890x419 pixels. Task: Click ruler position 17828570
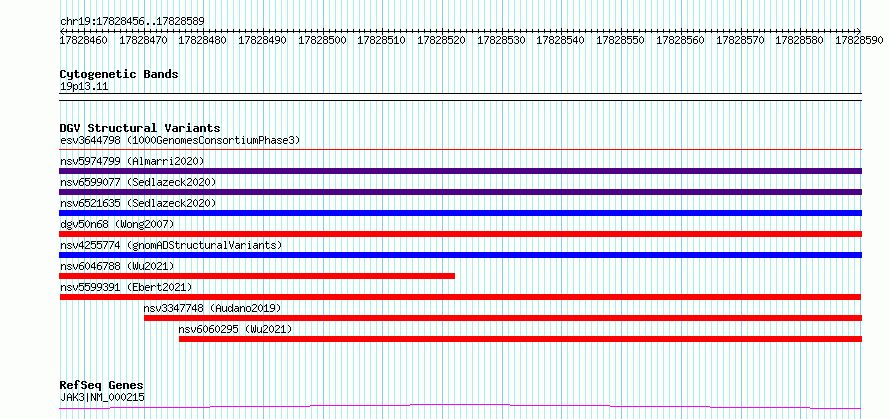click(x=740, y=40)
